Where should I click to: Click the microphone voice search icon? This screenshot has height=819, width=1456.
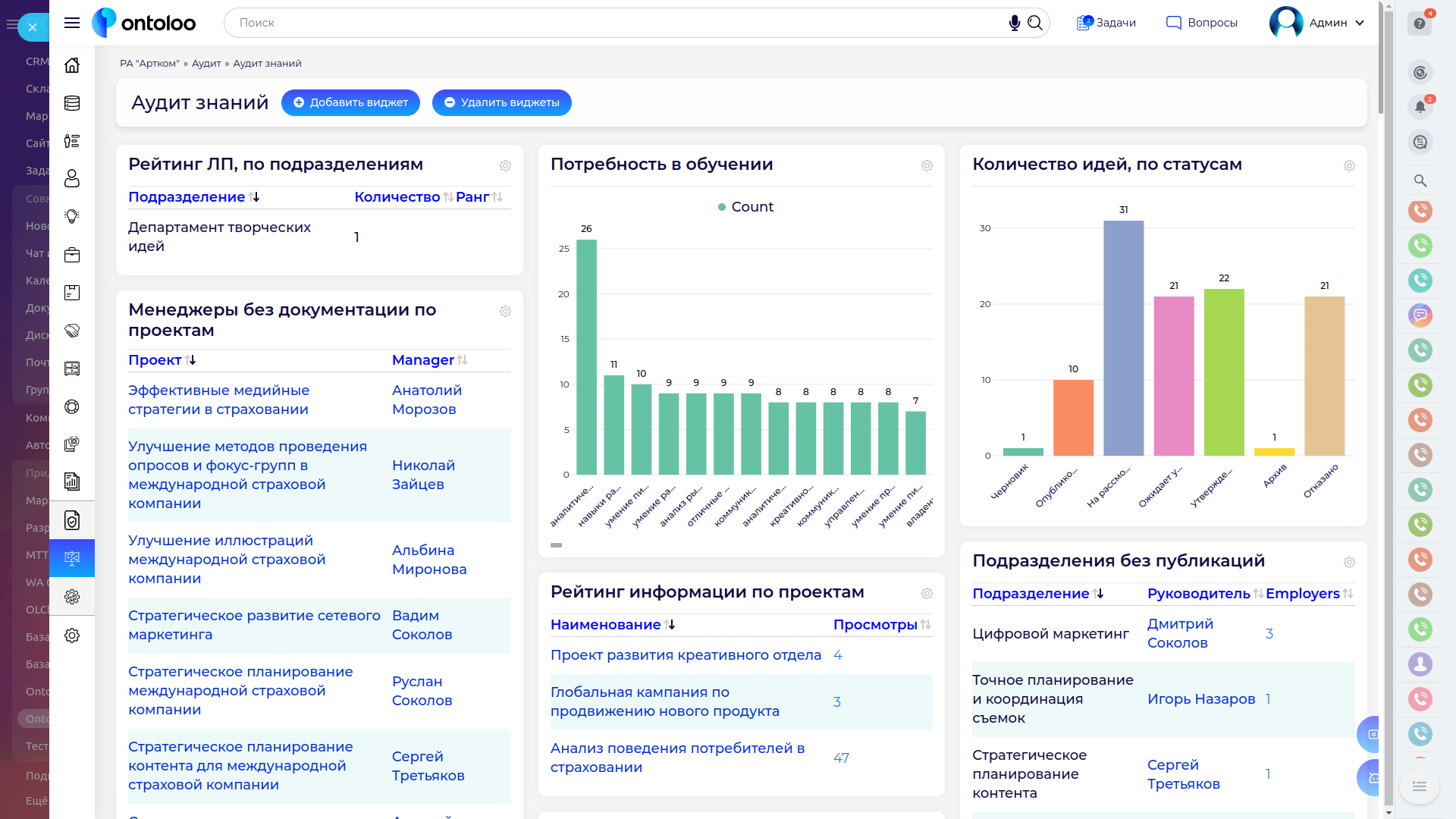coord(1014,23)
